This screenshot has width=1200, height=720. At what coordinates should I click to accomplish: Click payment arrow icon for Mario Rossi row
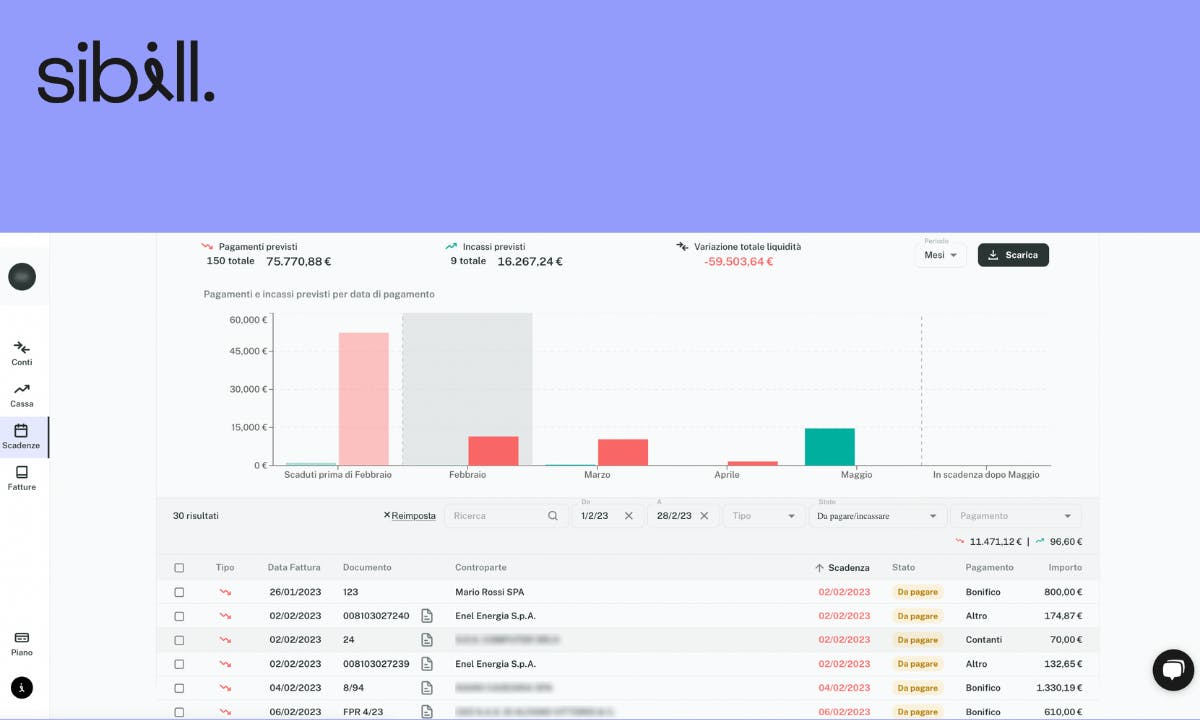coord(225,592)
